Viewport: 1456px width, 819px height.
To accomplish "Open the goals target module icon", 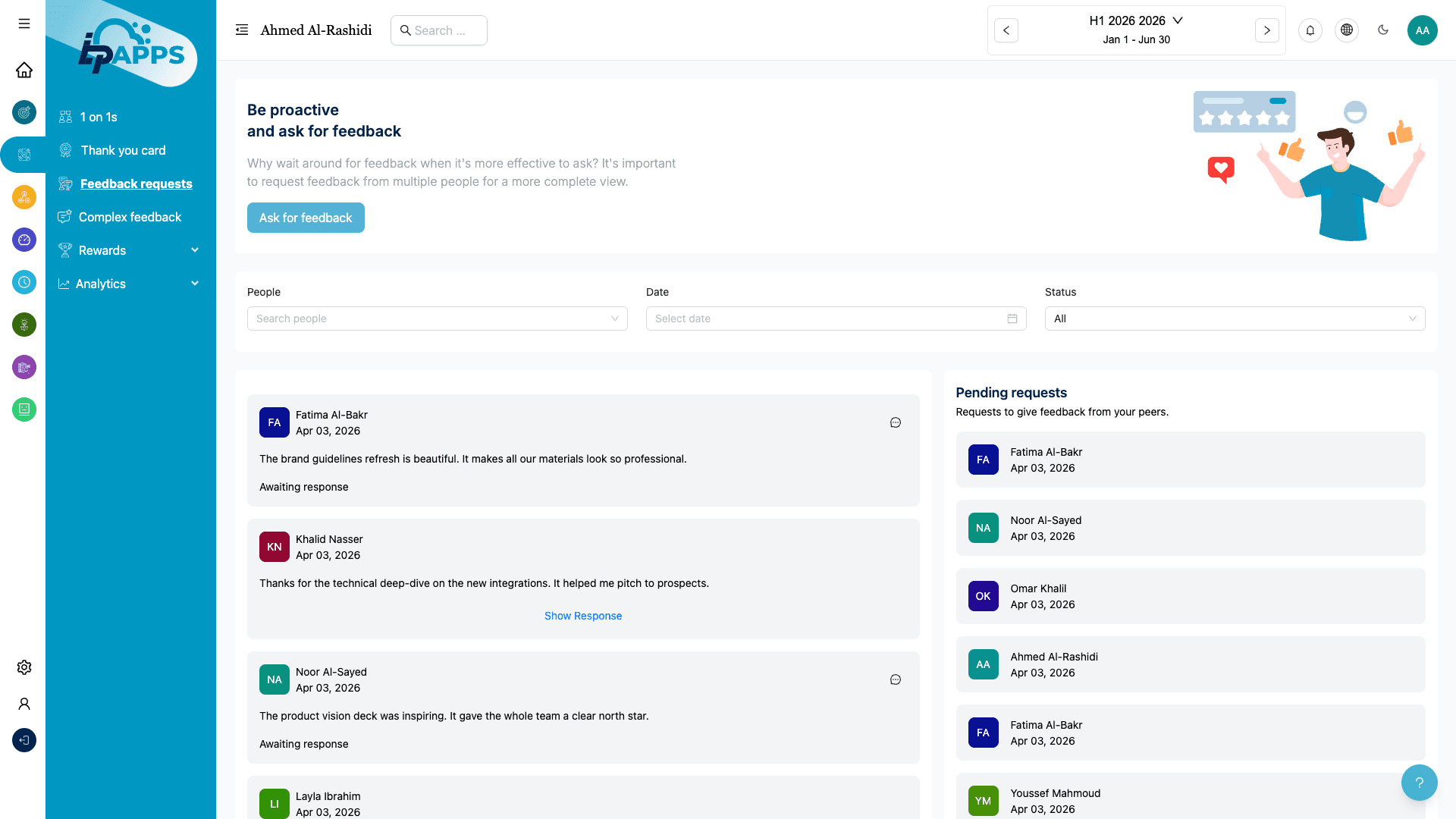I will (x=24, y=112).
